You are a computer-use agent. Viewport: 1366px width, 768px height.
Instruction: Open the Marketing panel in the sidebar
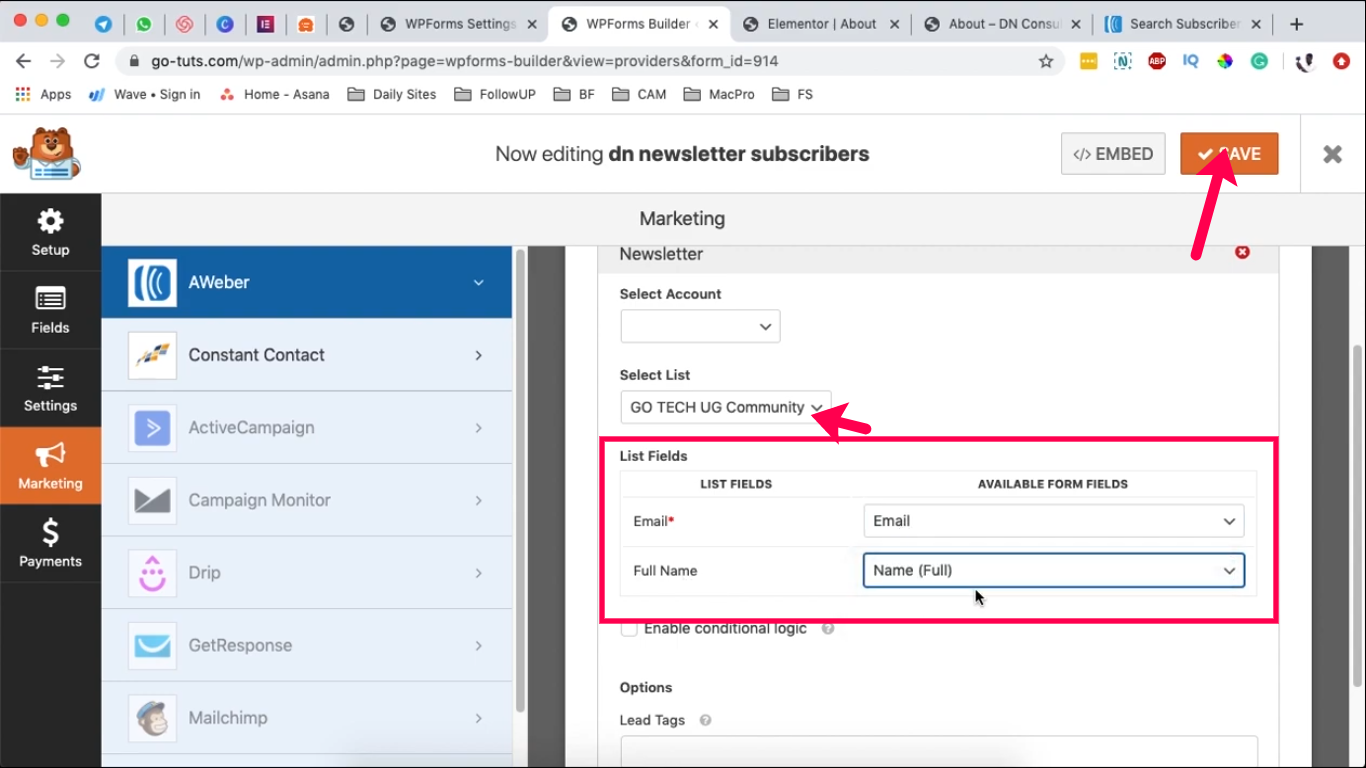pyautogui.click(x=50, y=466)
